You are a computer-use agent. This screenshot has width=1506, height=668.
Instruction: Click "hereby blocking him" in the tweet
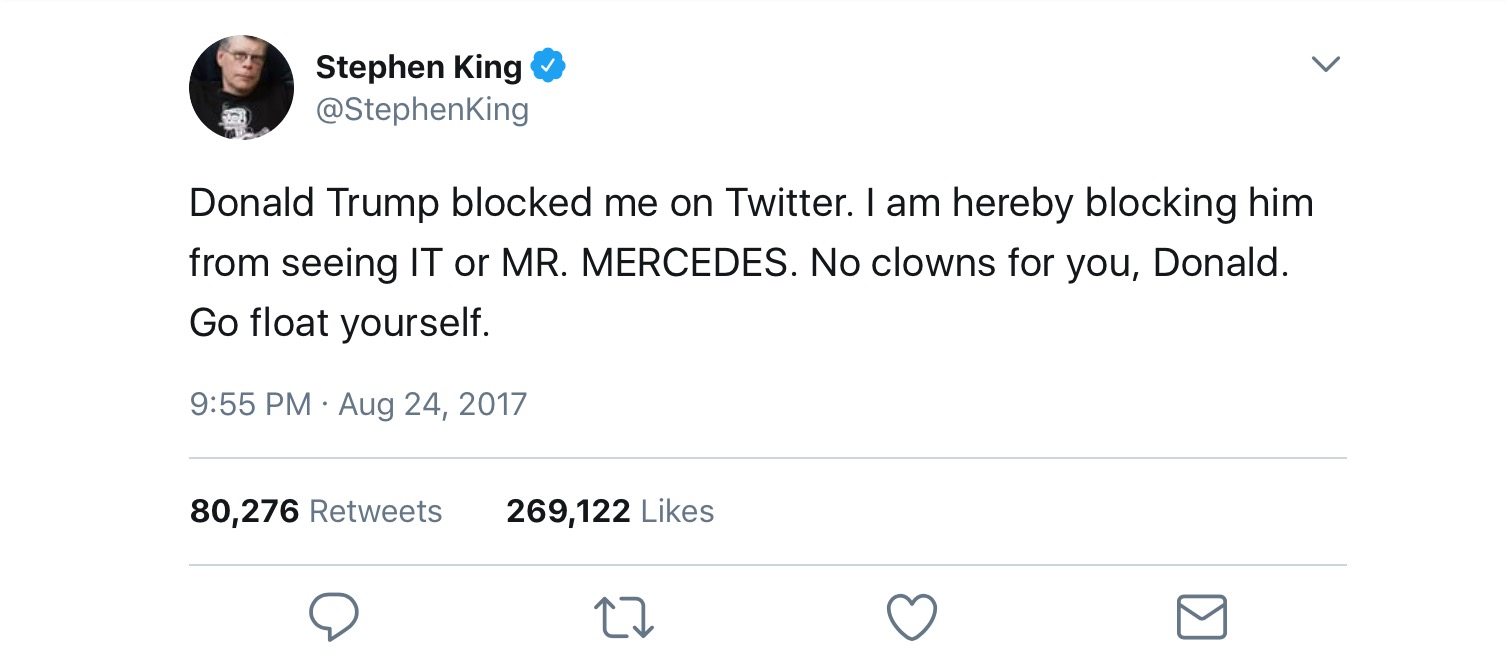click(x=1131, y=203)
